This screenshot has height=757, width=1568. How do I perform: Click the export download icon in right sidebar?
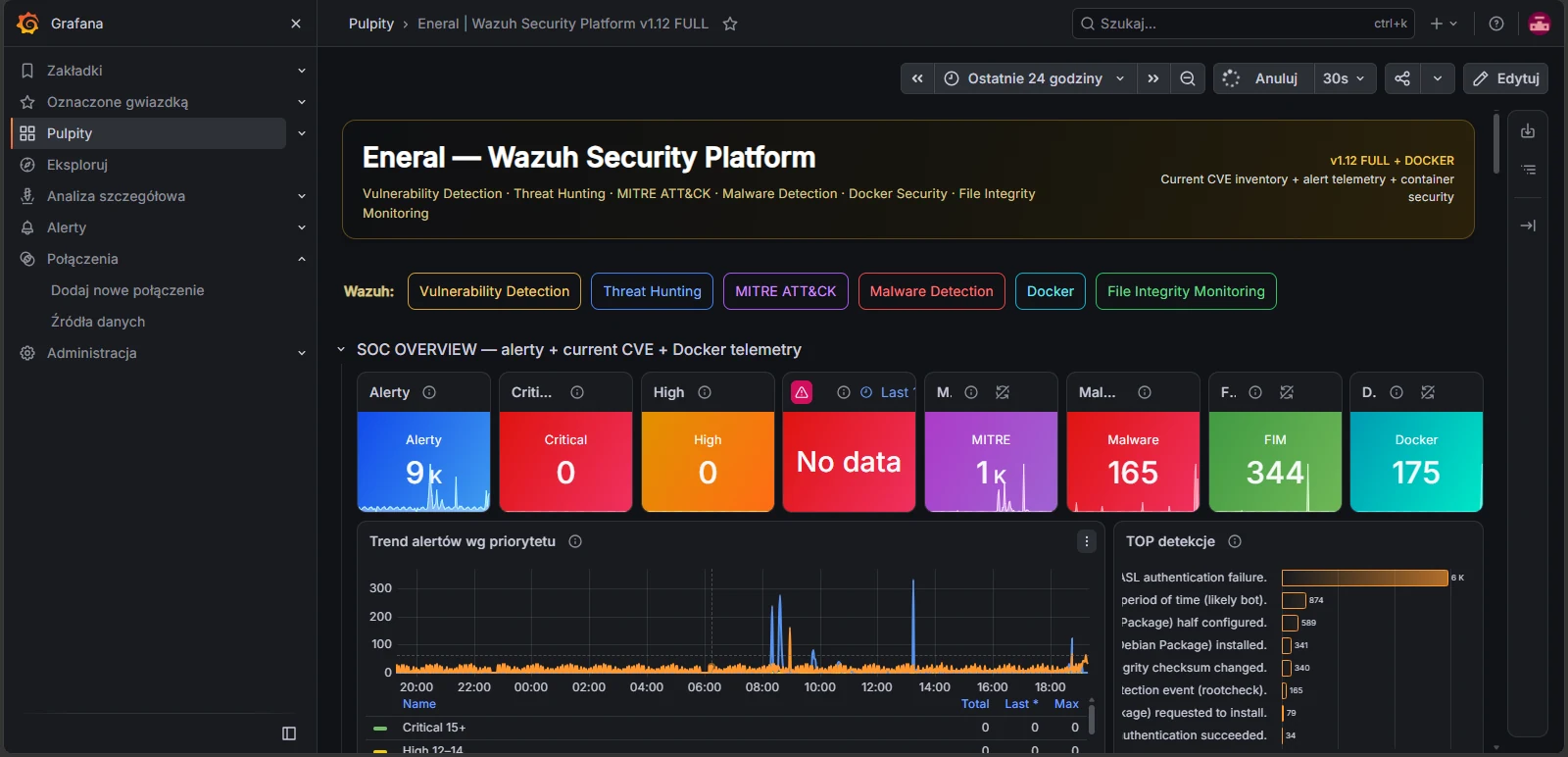pyautogui.click(x=1528, y=131)
